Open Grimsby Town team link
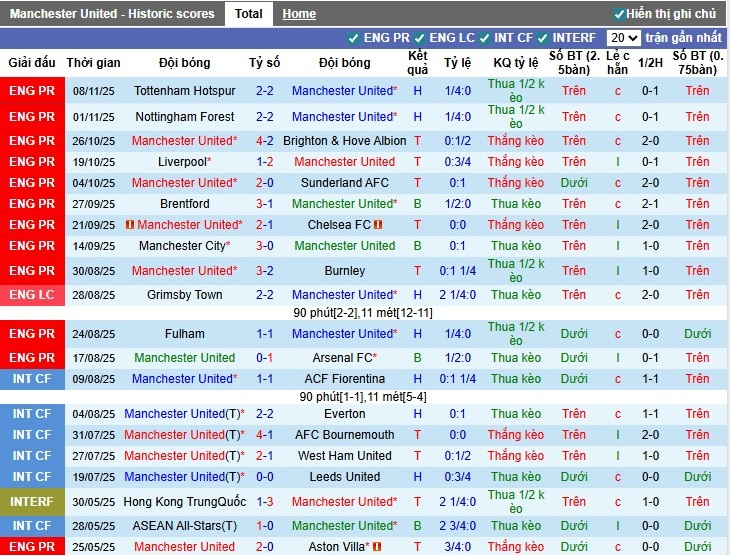This screenshot has width=730, height=556. 184,295
